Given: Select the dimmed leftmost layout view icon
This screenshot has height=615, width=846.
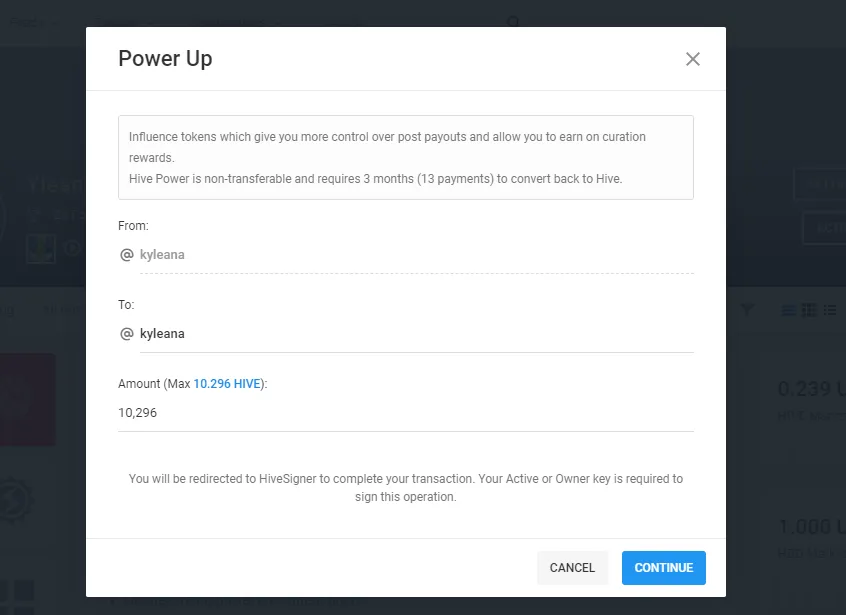Looking at the screenshot, I should point(789,311).
